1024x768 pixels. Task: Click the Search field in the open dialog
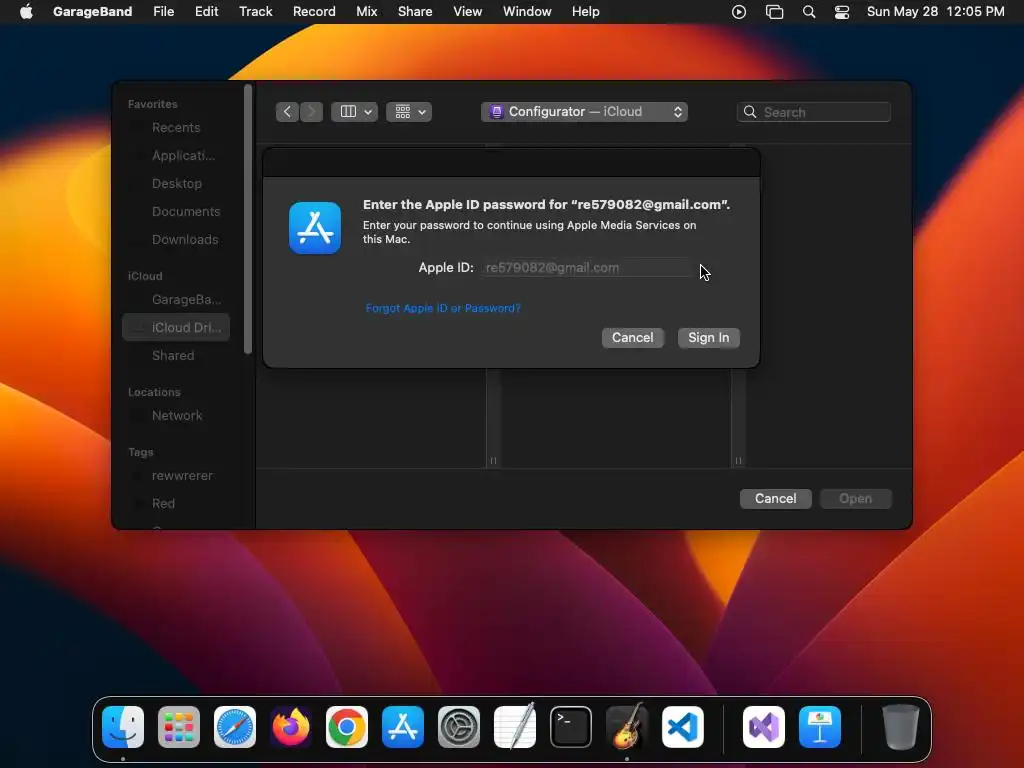814,112
